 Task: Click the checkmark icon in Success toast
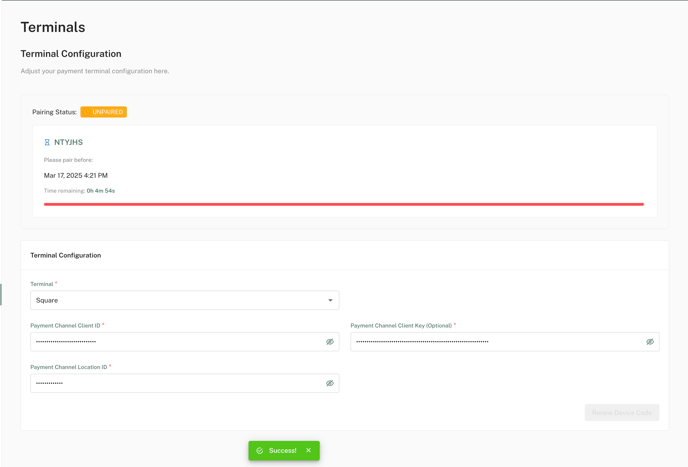point(260,451)
